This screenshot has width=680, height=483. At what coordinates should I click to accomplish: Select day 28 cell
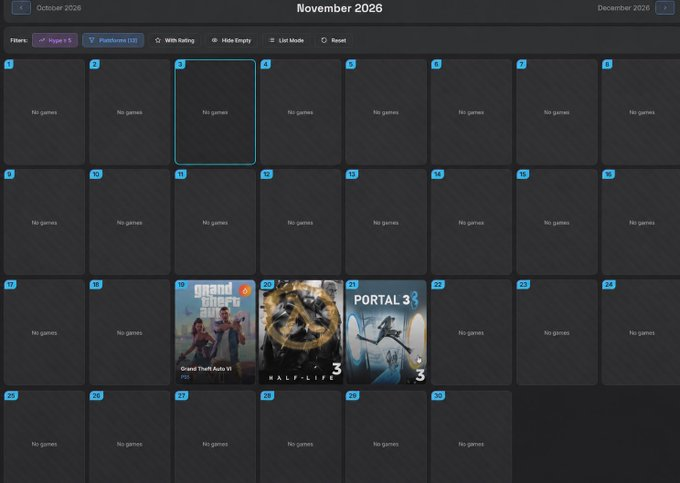click(x=301, y=437)
